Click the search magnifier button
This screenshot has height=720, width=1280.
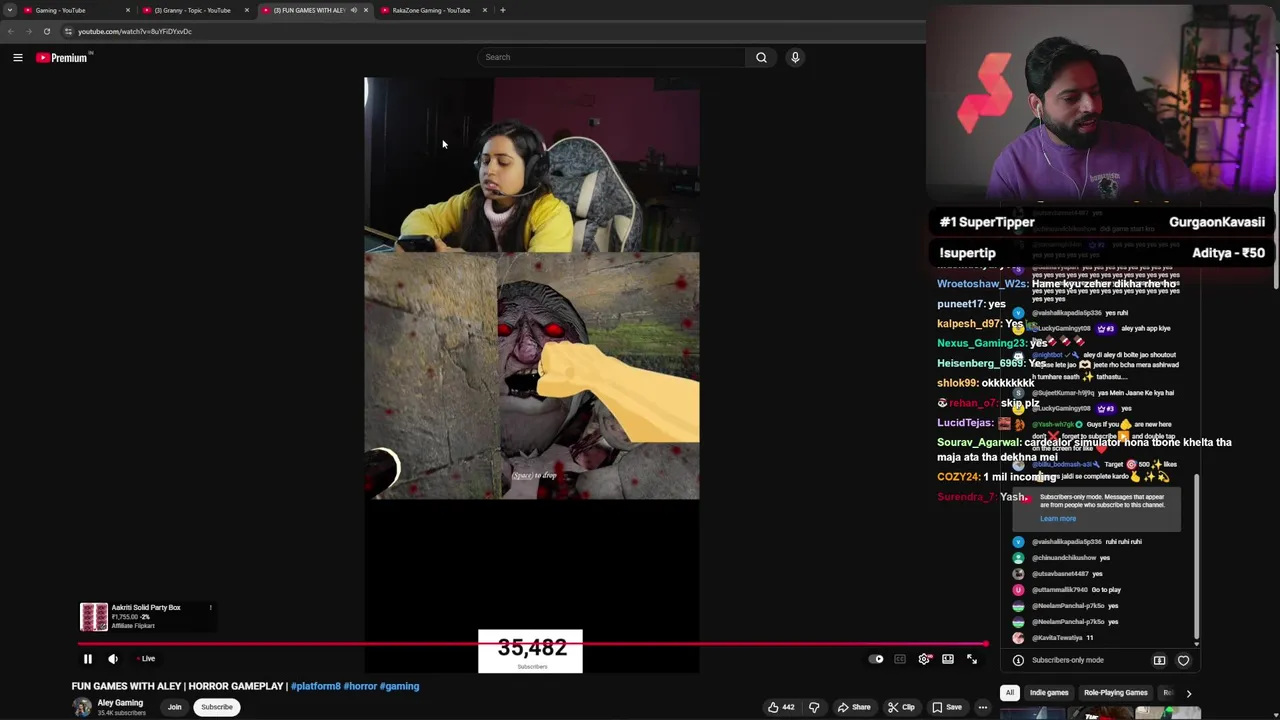click(761, 57)
